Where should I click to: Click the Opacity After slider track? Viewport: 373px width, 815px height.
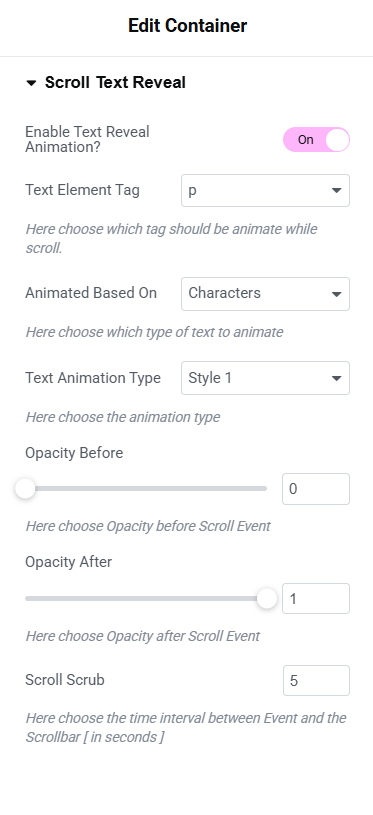tap(146, 598)
